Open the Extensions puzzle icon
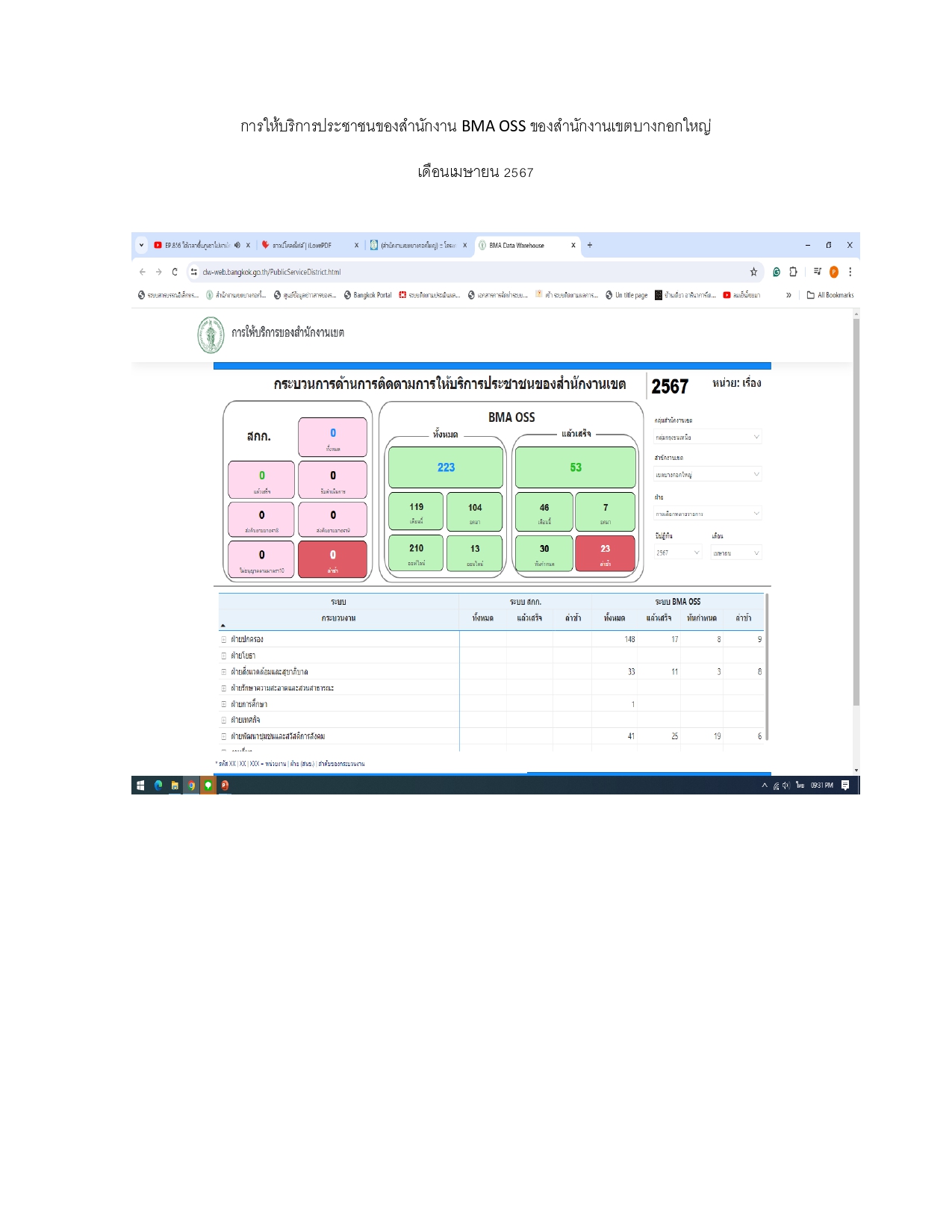 793,272
